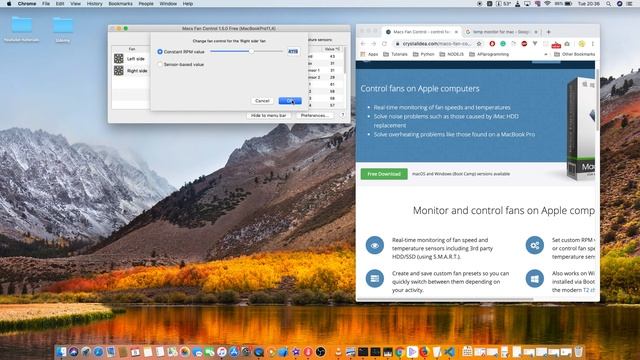This screenshot has height=360, width=640.
Task: Click the Left side fan row label
Action: click(136, 59)
